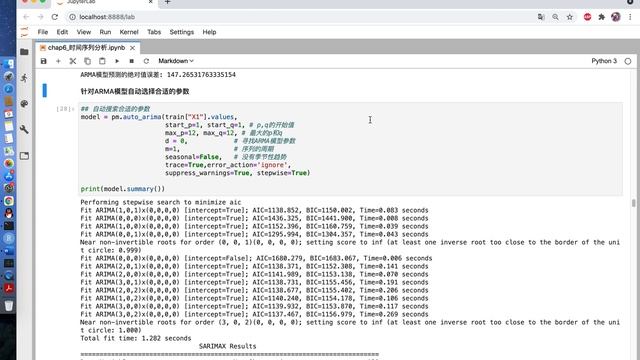Go forward in browser history
640x360 pixels.
click(x=40, y=17)
